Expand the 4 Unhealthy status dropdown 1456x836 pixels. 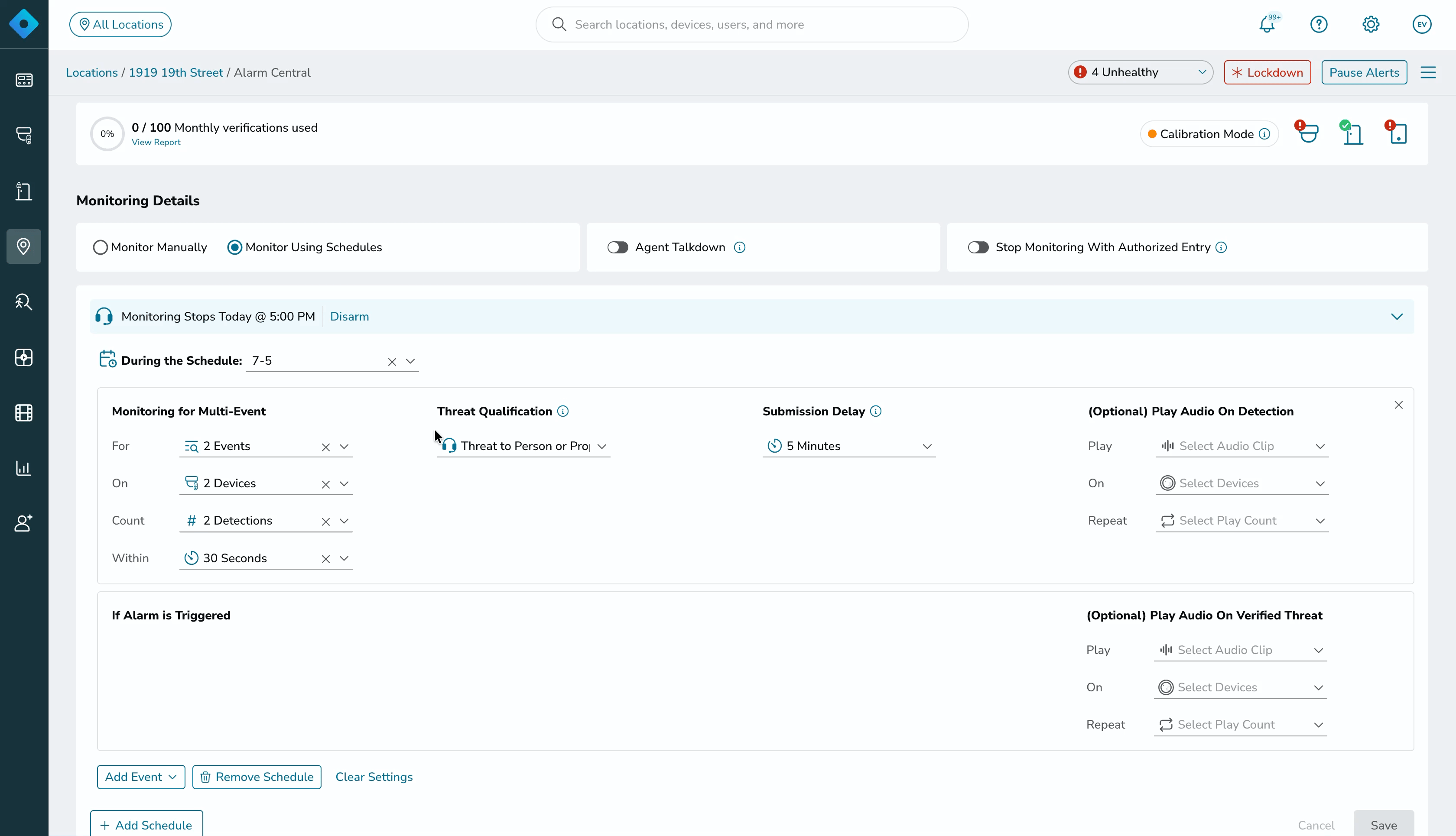coord(1140,72)
